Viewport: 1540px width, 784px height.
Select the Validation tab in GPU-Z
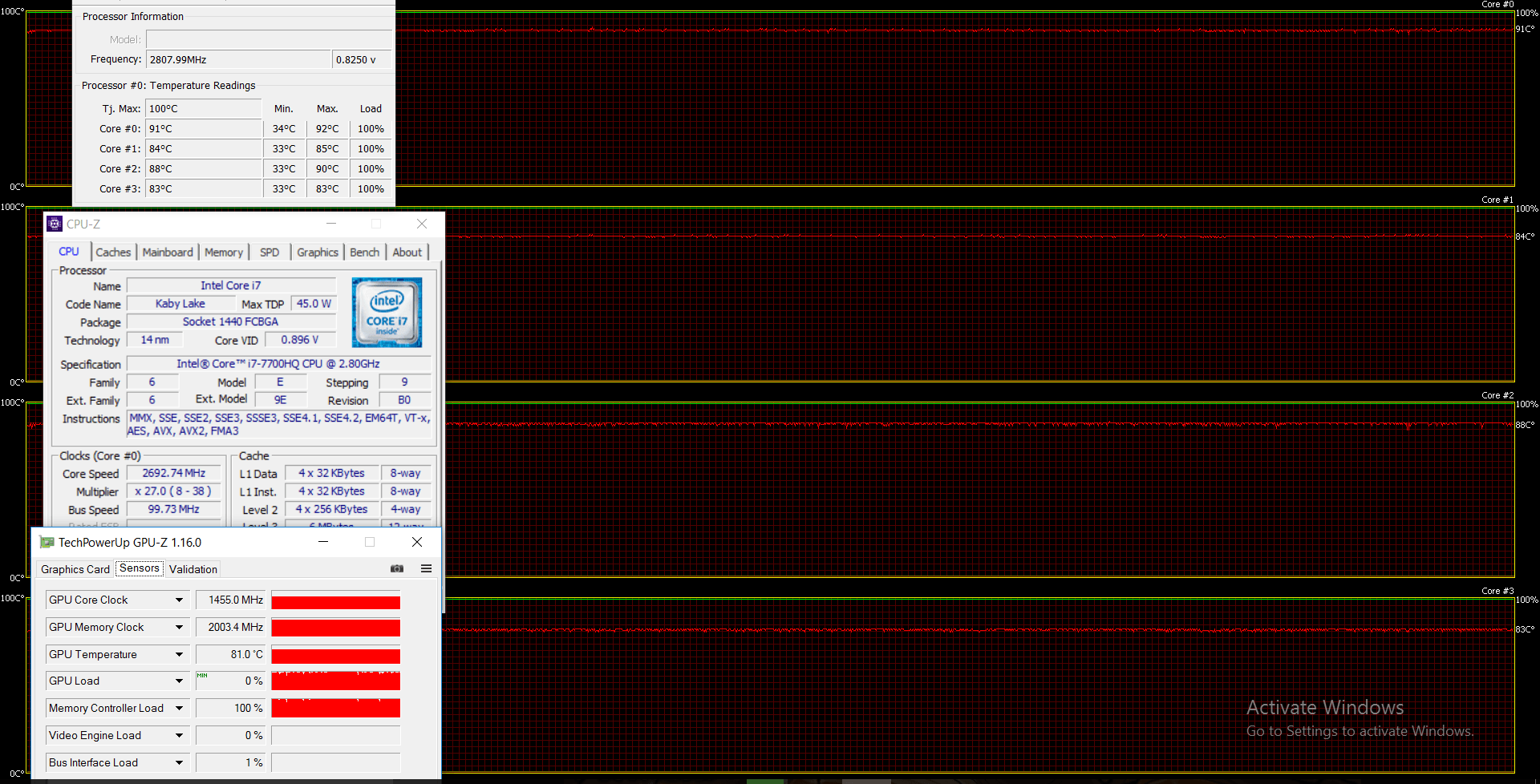(193, 569)
